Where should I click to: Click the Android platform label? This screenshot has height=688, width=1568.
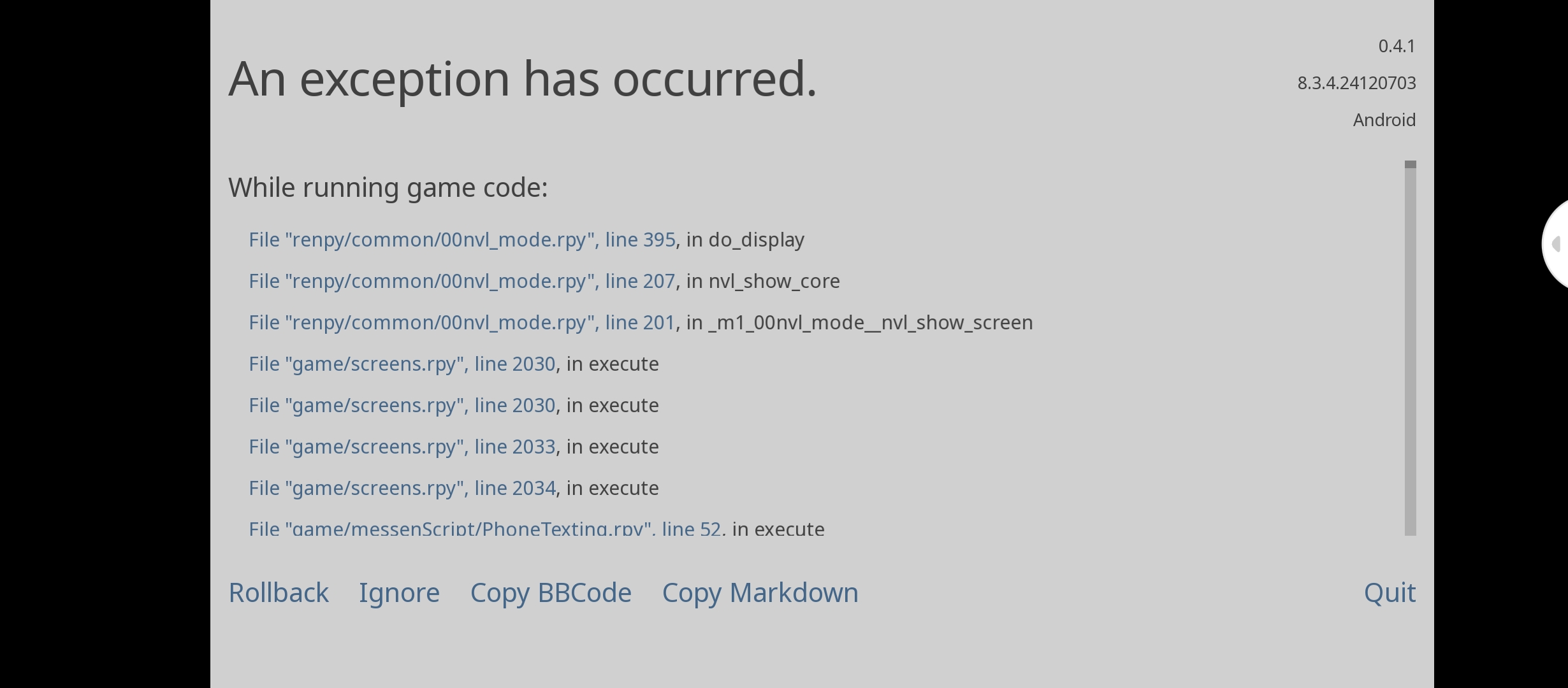point(1384,120)
